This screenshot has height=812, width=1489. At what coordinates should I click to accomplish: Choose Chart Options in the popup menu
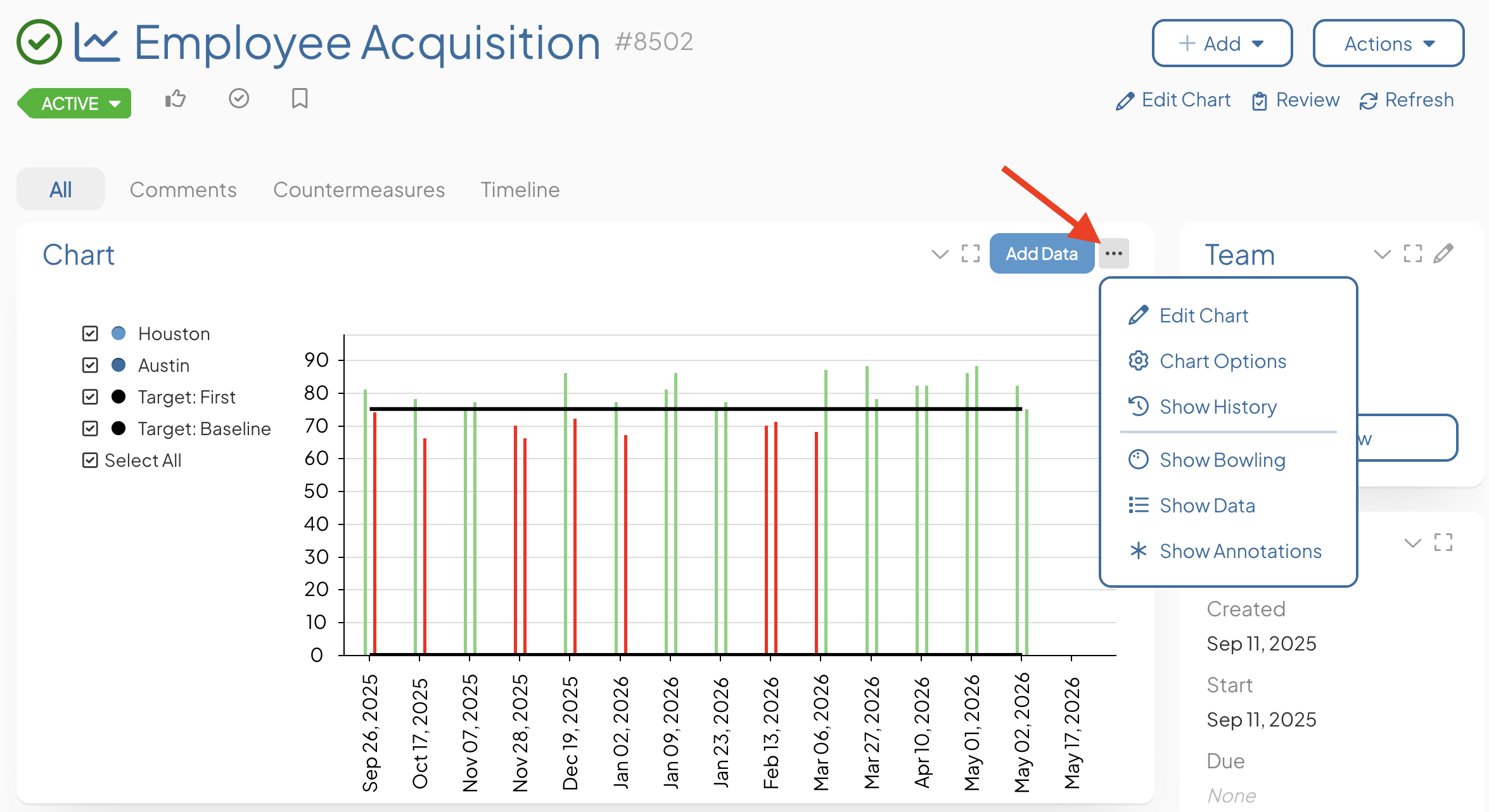tap(1222, 361)
